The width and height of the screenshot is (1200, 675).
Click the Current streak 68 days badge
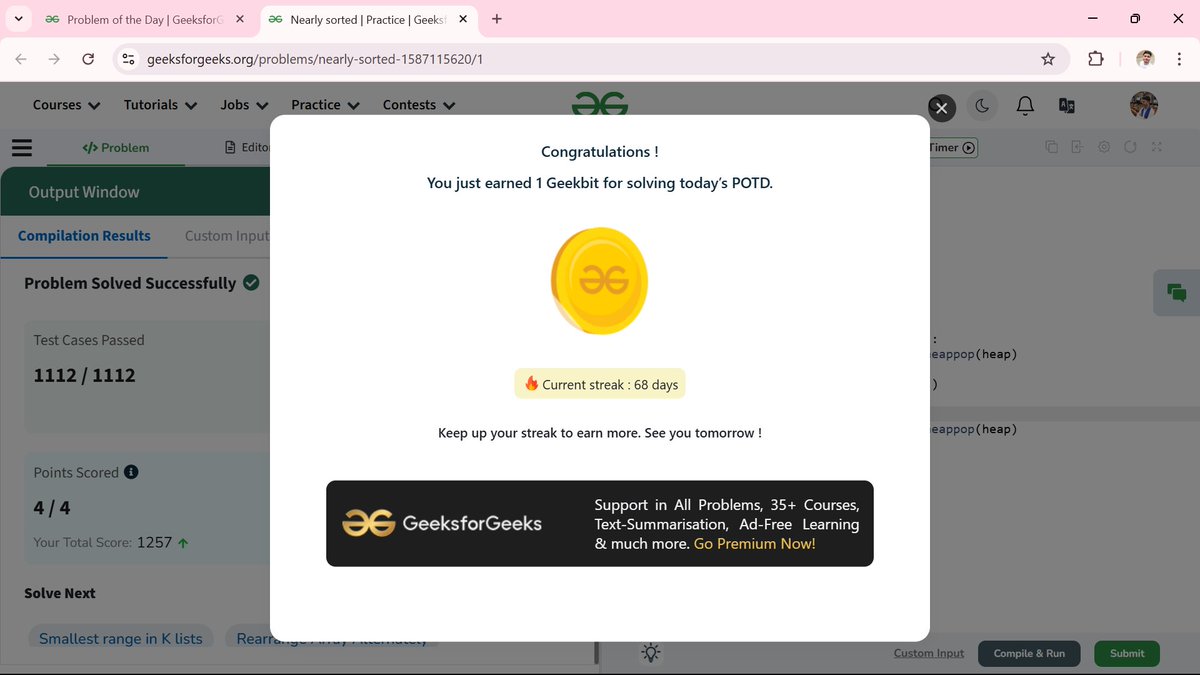[600, 384]
